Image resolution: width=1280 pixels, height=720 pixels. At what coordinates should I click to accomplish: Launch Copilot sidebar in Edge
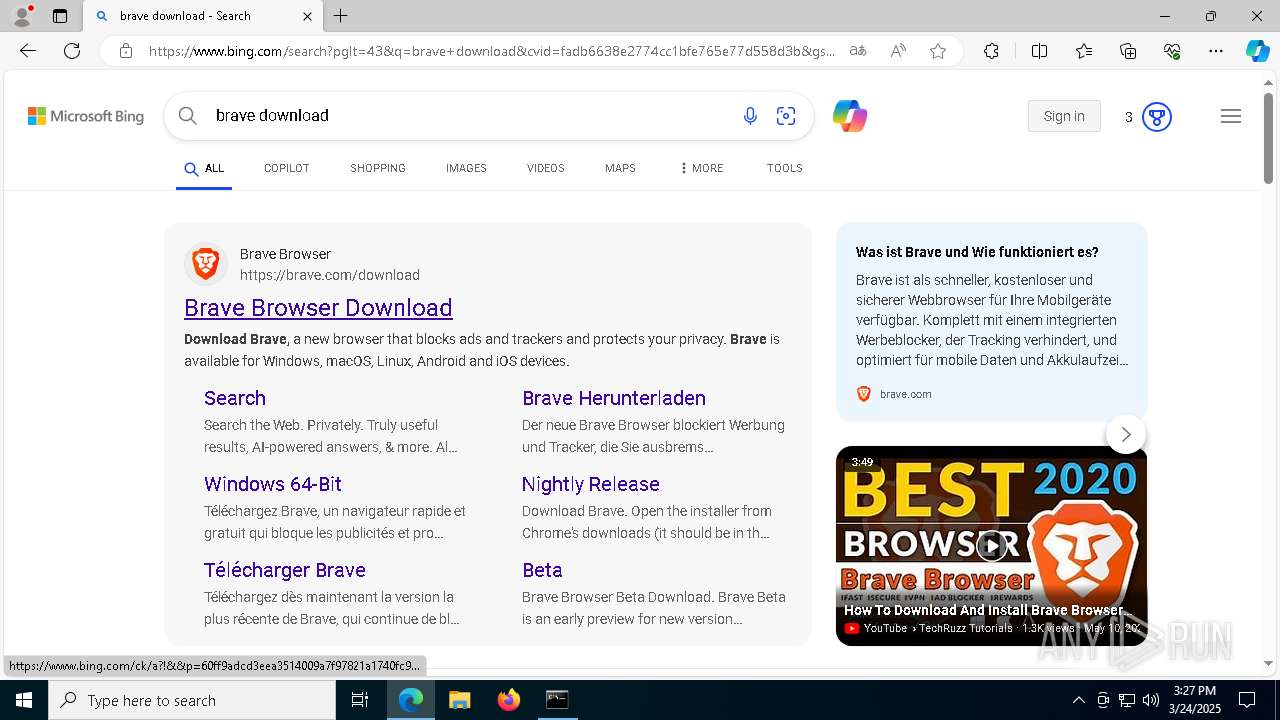click(x=1257, y=51)
